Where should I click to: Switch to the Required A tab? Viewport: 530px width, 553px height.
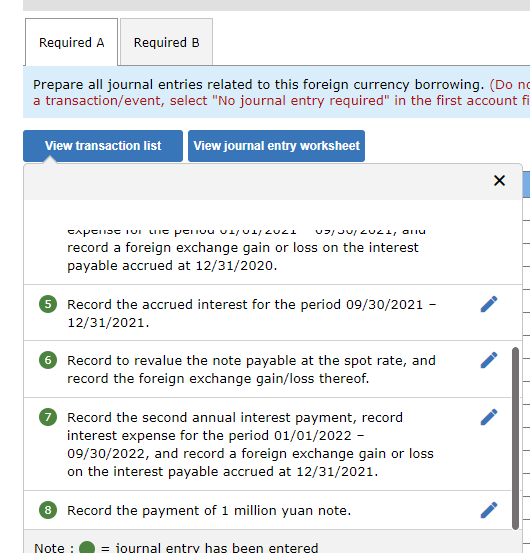[71, 42]
